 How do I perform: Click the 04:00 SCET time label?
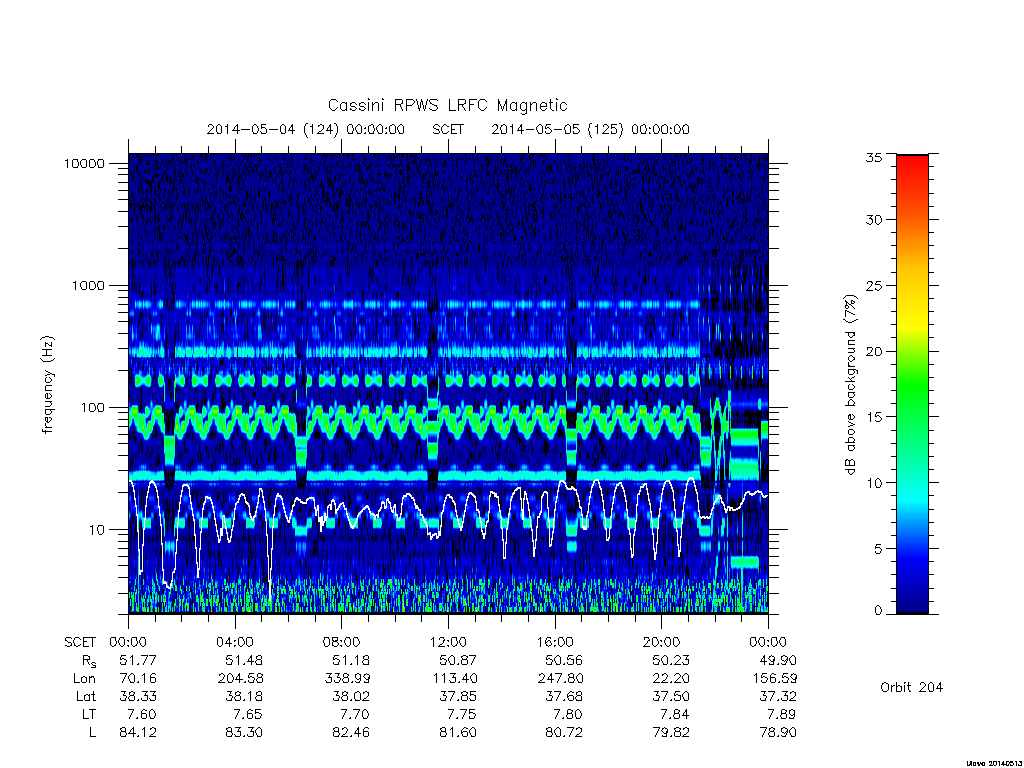click(x=234, y=642)
